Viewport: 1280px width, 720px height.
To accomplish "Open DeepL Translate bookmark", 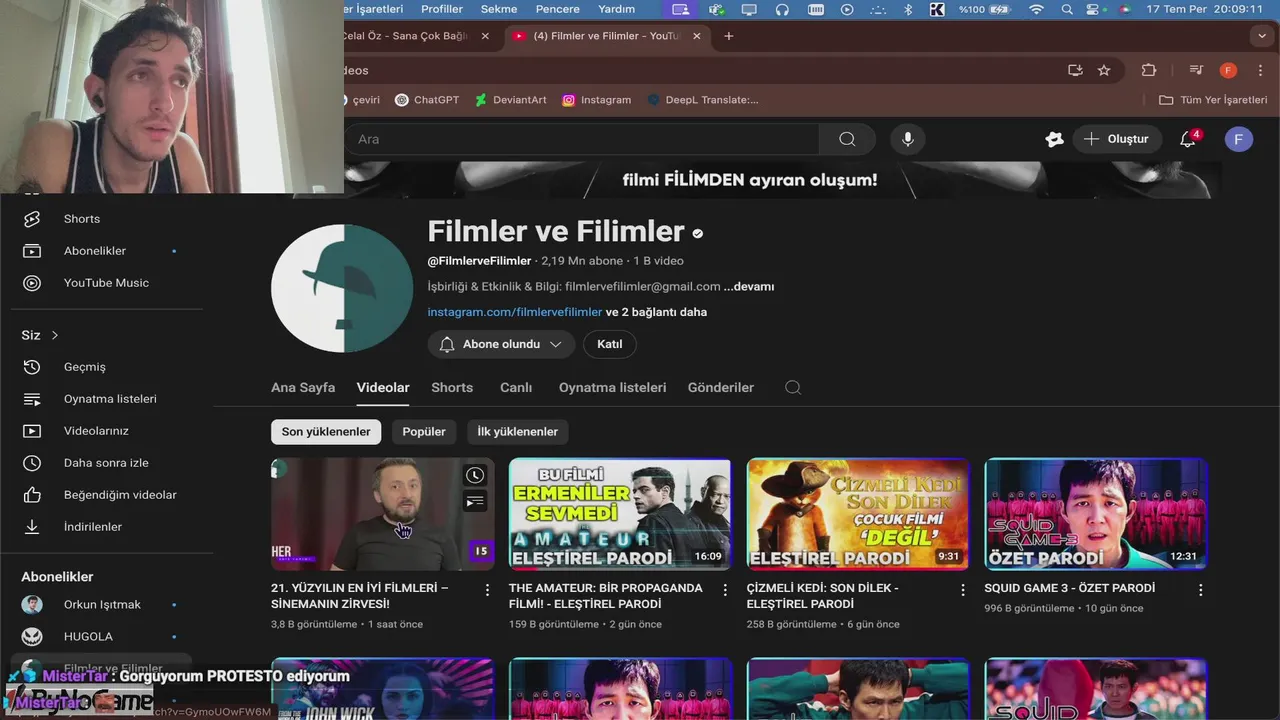I will click(x=703, y=100).
